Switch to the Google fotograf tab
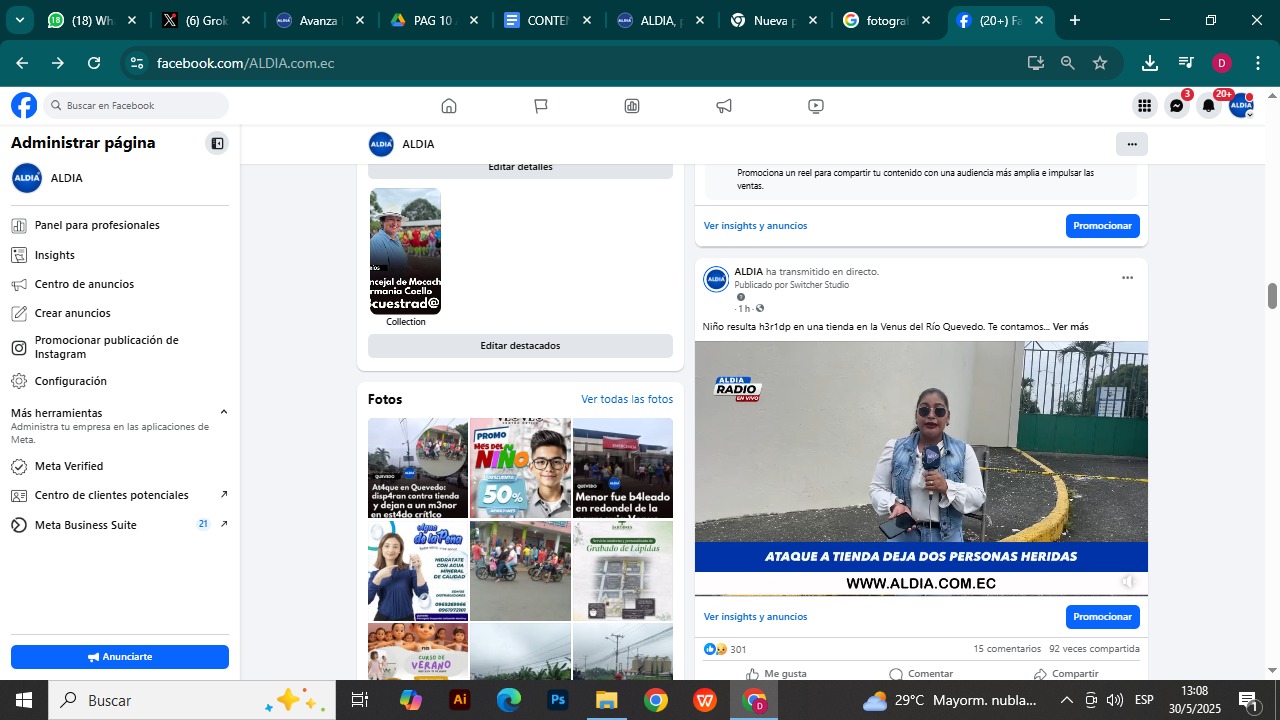 (889, 20)
